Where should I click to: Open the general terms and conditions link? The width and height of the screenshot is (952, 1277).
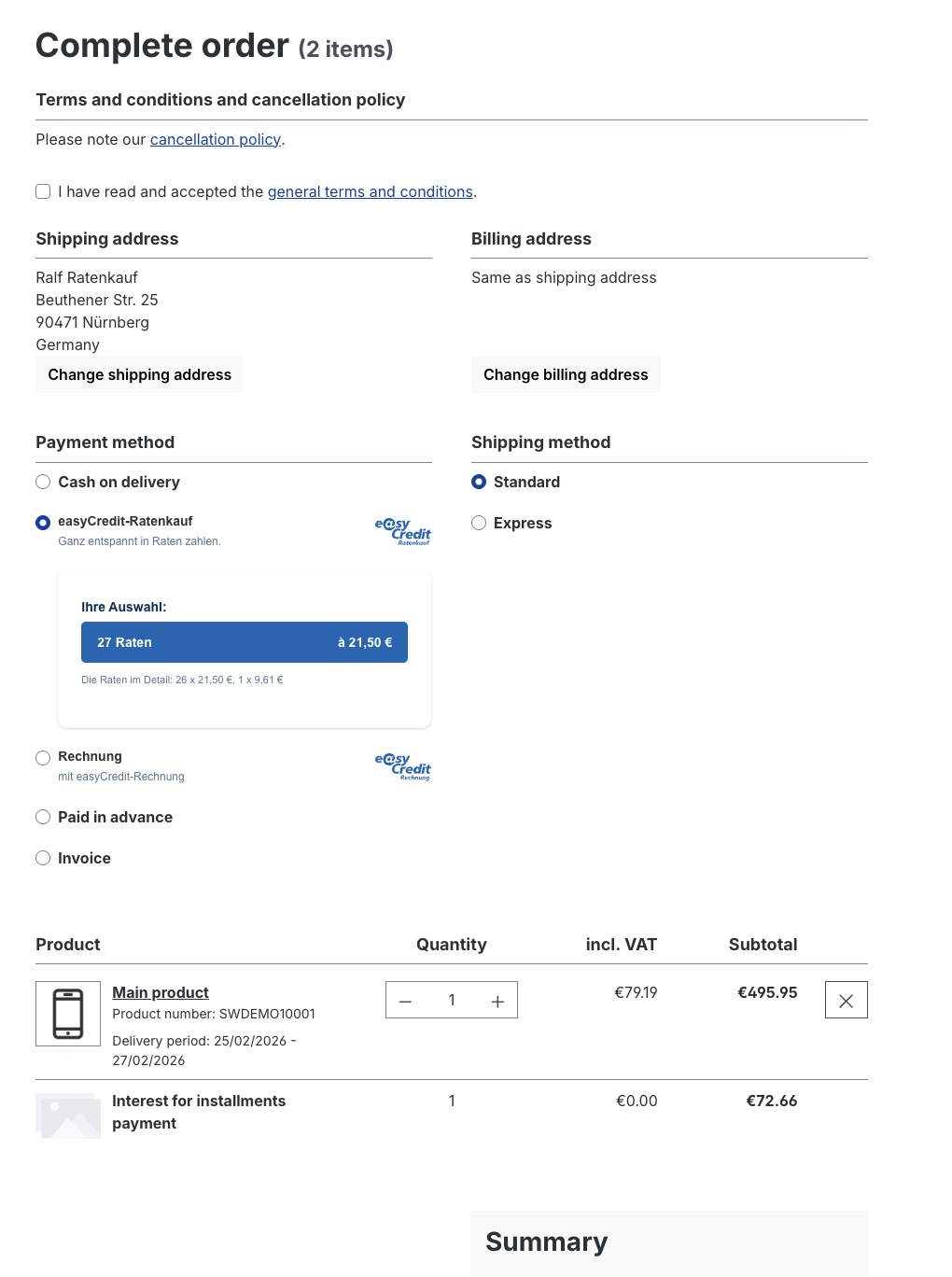(370, 191)
